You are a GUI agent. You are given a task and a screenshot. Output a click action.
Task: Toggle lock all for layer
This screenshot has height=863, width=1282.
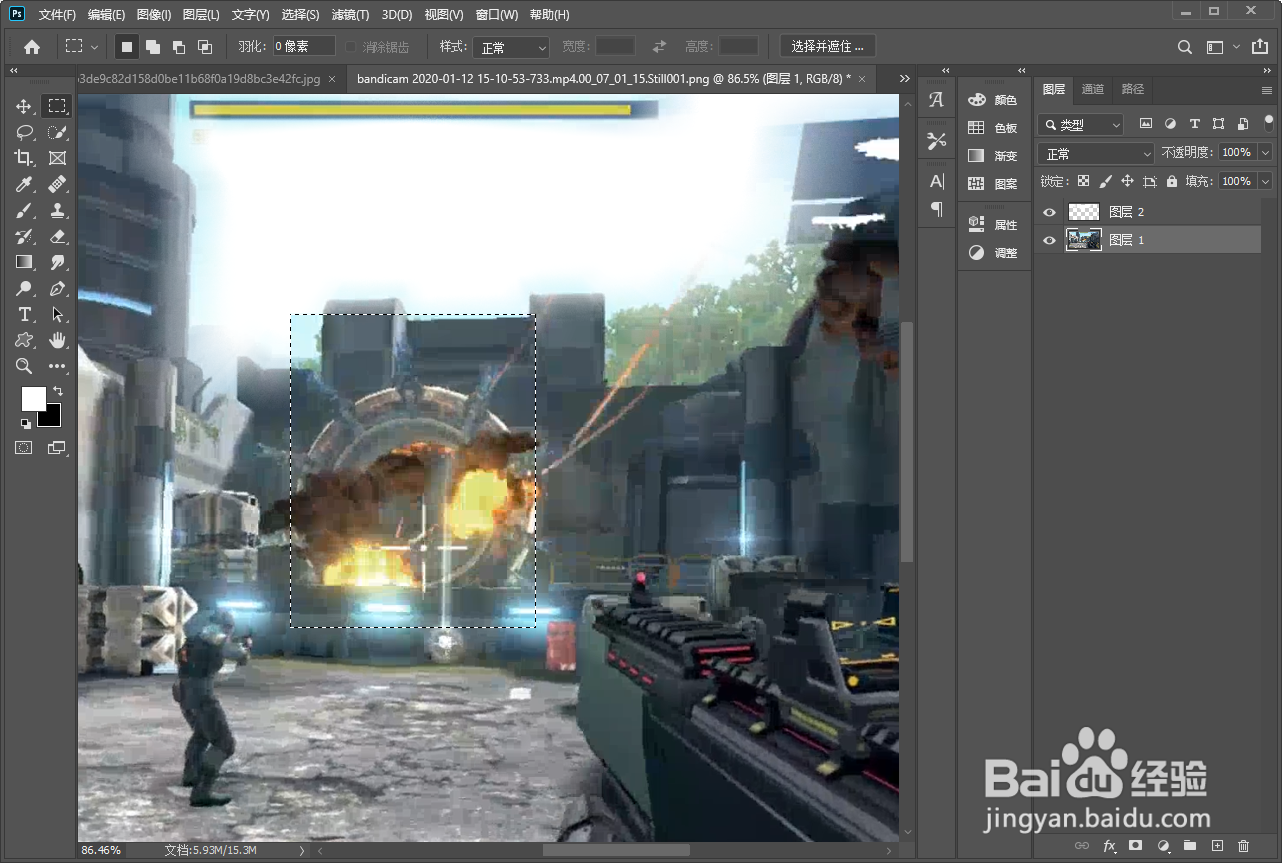1171,181
